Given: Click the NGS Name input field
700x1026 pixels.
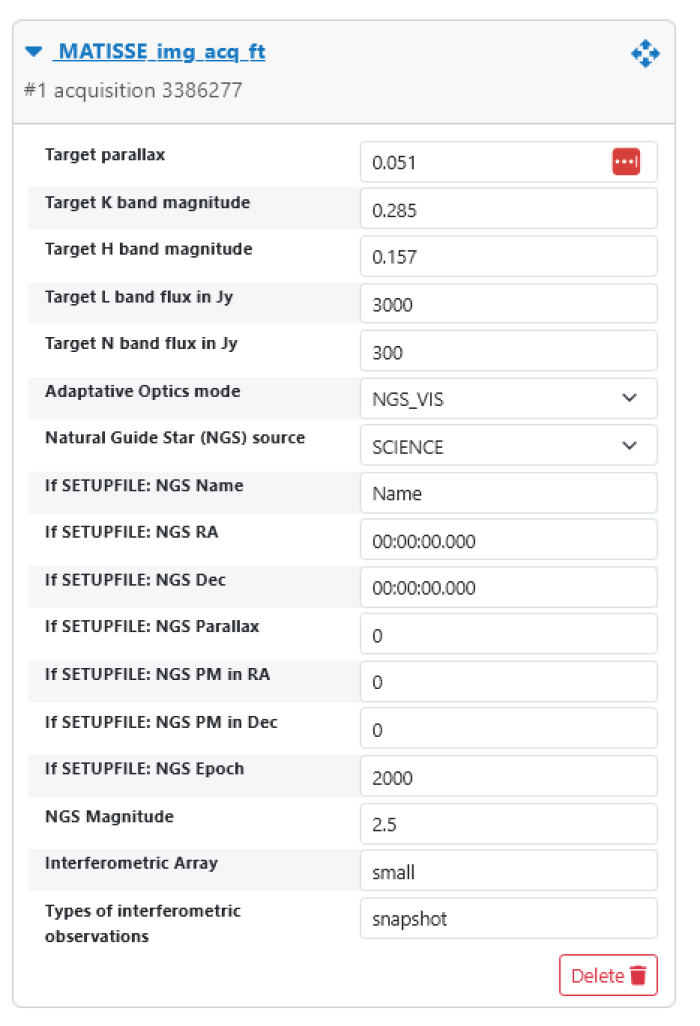Looking at the screenshot, I should click(x=508, y=493).
